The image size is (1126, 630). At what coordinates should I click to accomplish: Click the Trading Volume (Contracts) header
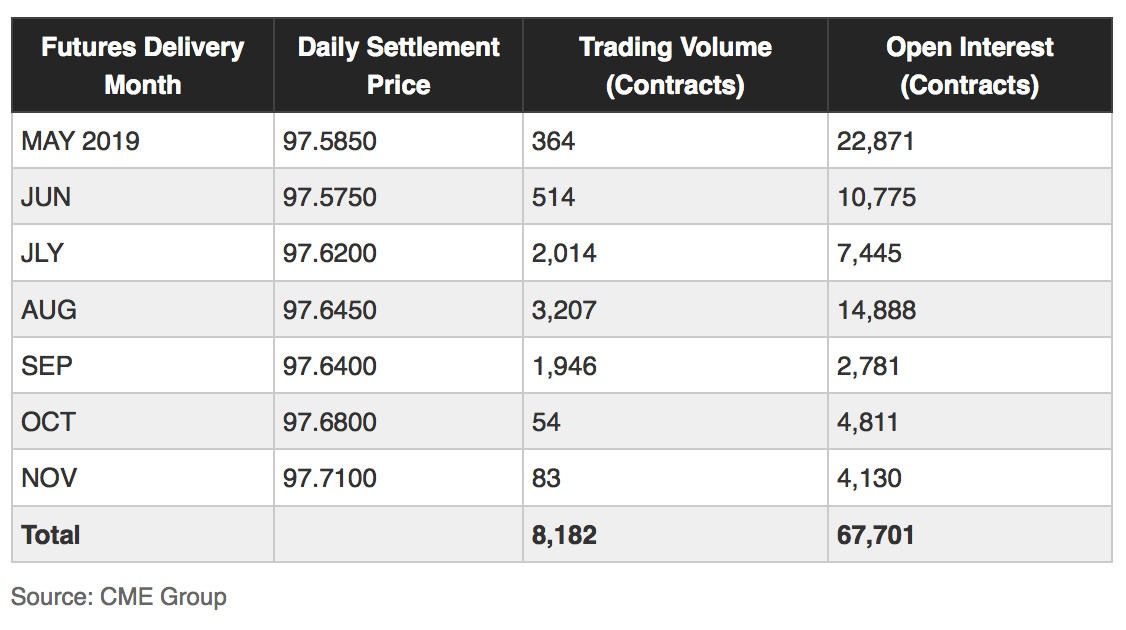[675, 65]
